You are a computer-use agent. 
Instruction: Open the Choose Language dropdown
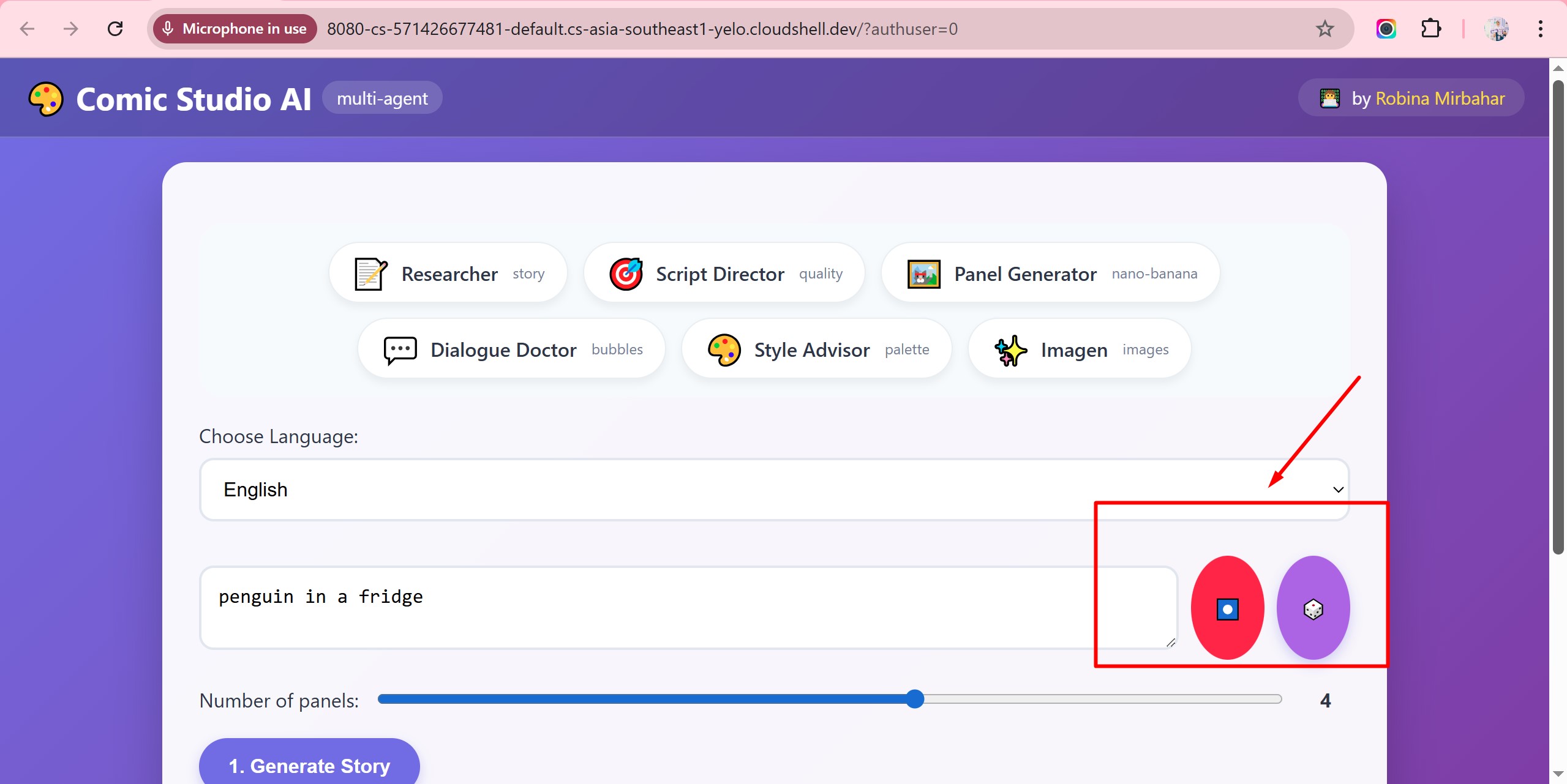(x=774, y=490)
